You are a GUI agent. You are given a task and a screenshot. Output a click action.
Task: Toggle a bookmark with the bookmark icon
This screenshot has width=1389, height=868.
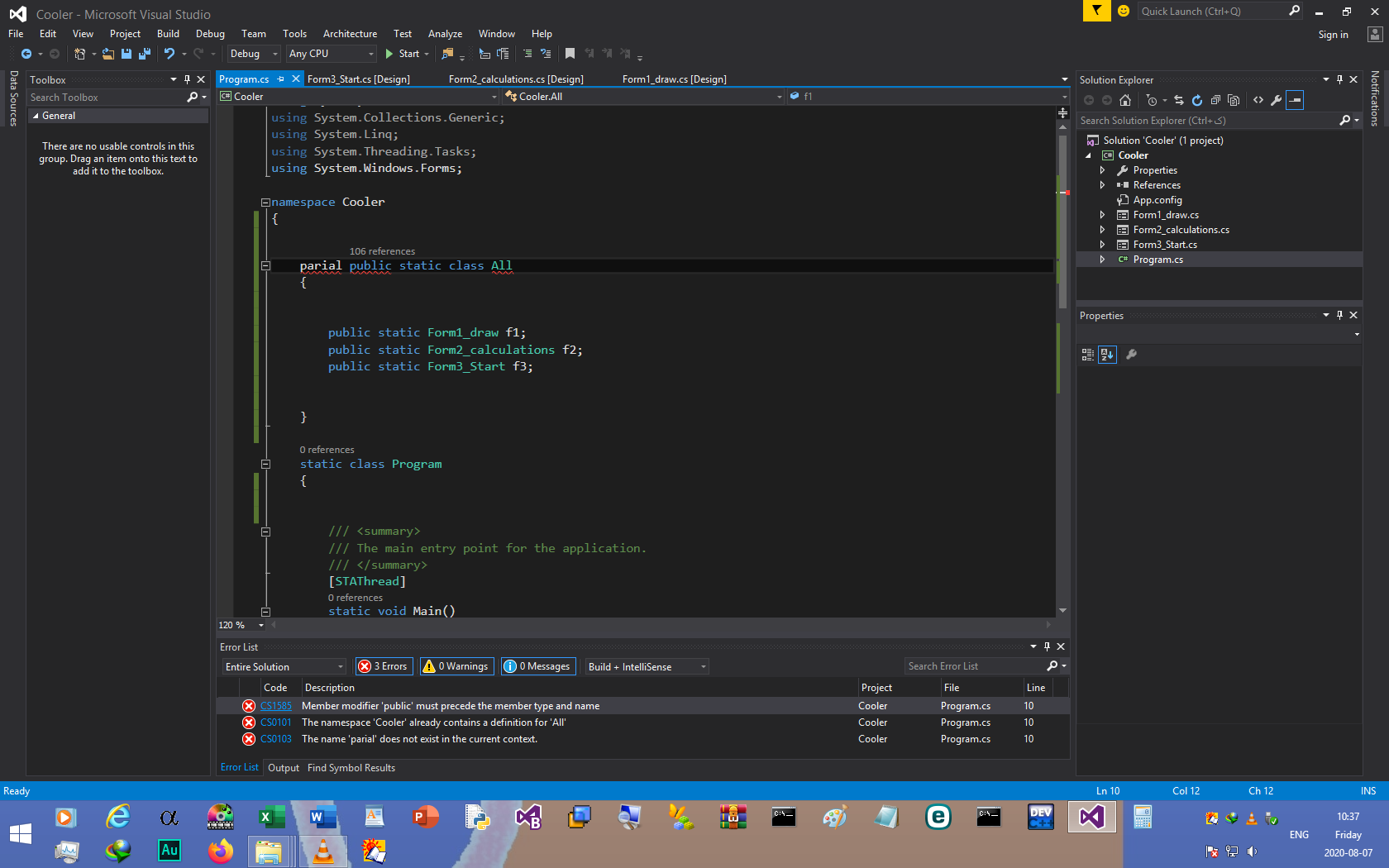[570, 54]
